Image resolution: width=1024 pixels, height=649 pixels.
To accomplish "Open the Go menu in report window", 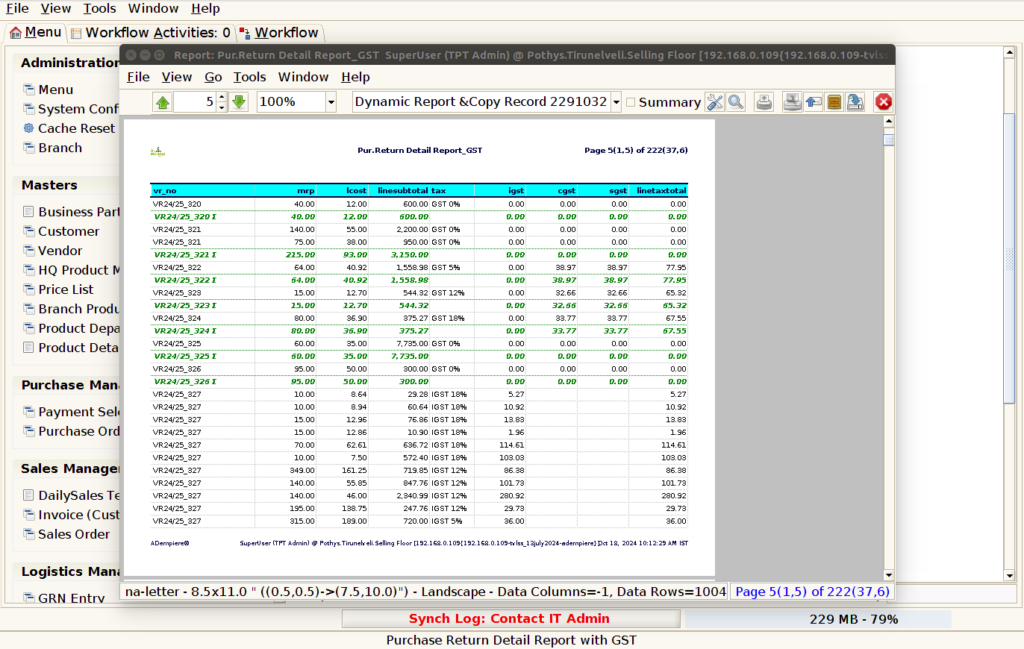I will [x=213, y=77].
